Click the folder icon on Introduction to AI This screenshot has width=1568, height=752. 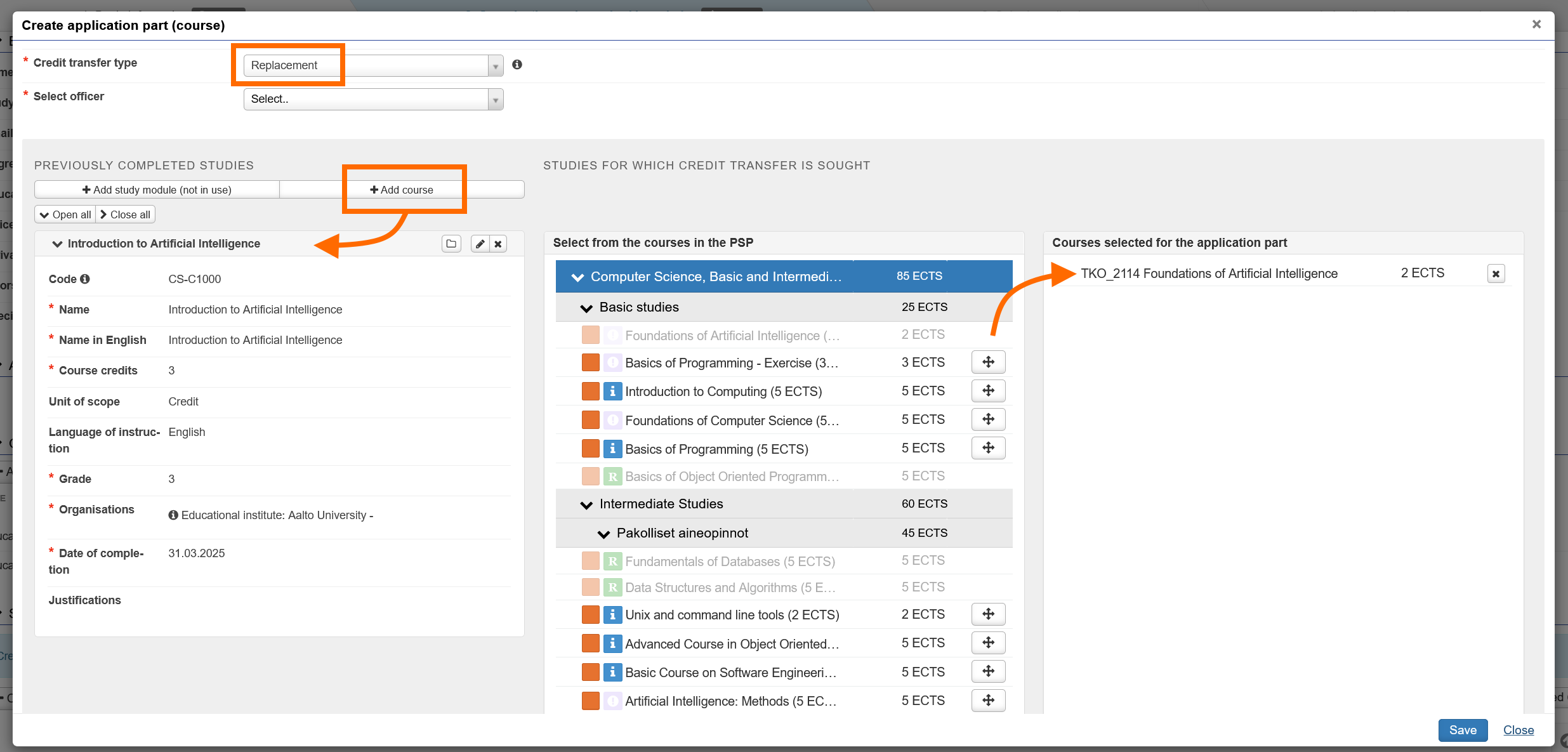pos(451,244)
